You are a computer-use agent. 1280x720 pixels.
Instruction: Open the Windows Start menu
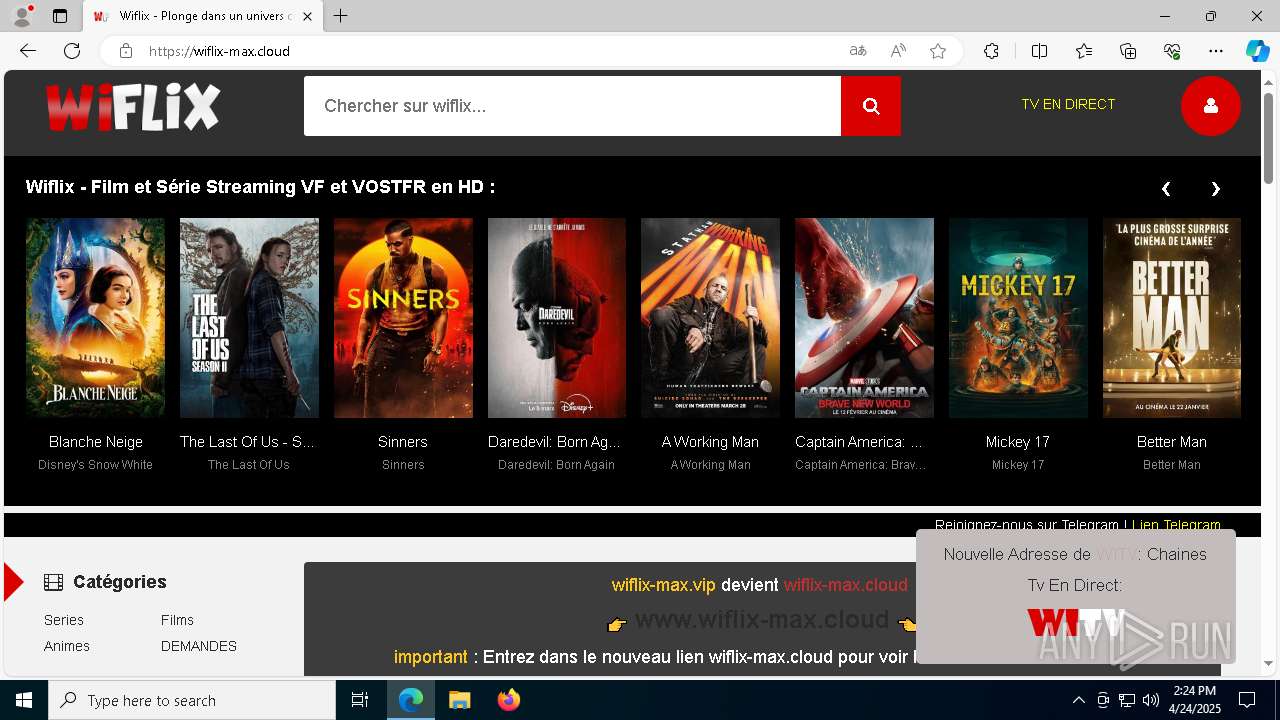(24, 700)
